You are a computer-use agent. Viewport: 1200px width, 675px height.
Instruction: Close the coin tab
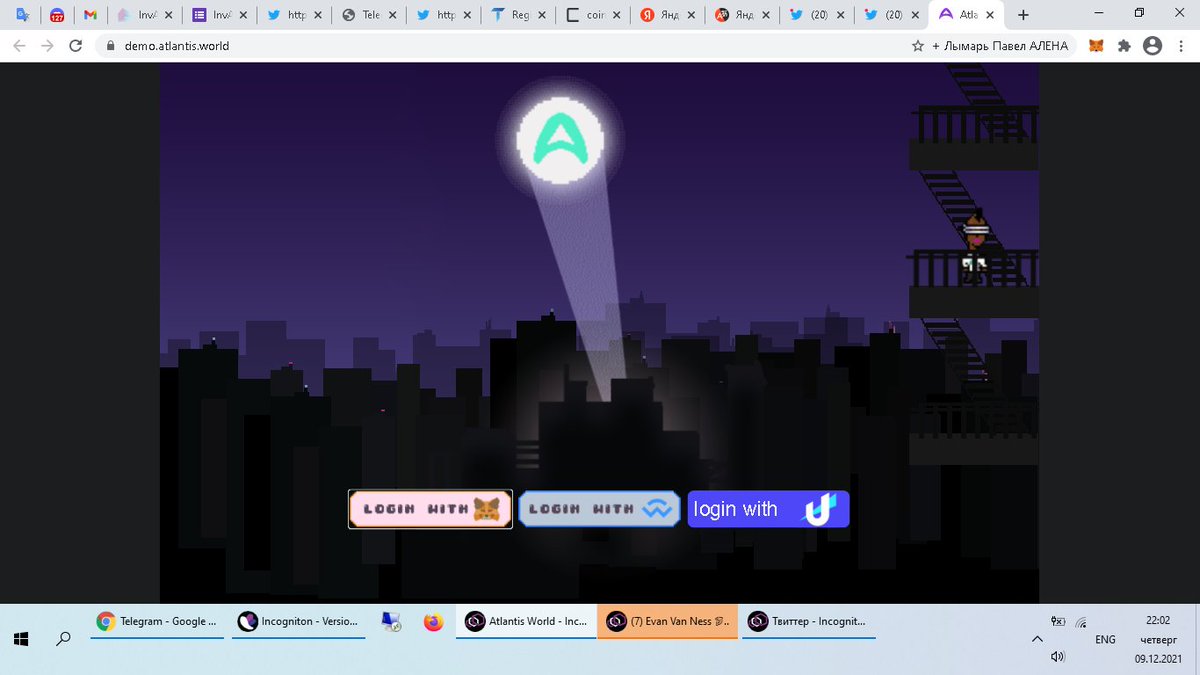coord(618,15)
